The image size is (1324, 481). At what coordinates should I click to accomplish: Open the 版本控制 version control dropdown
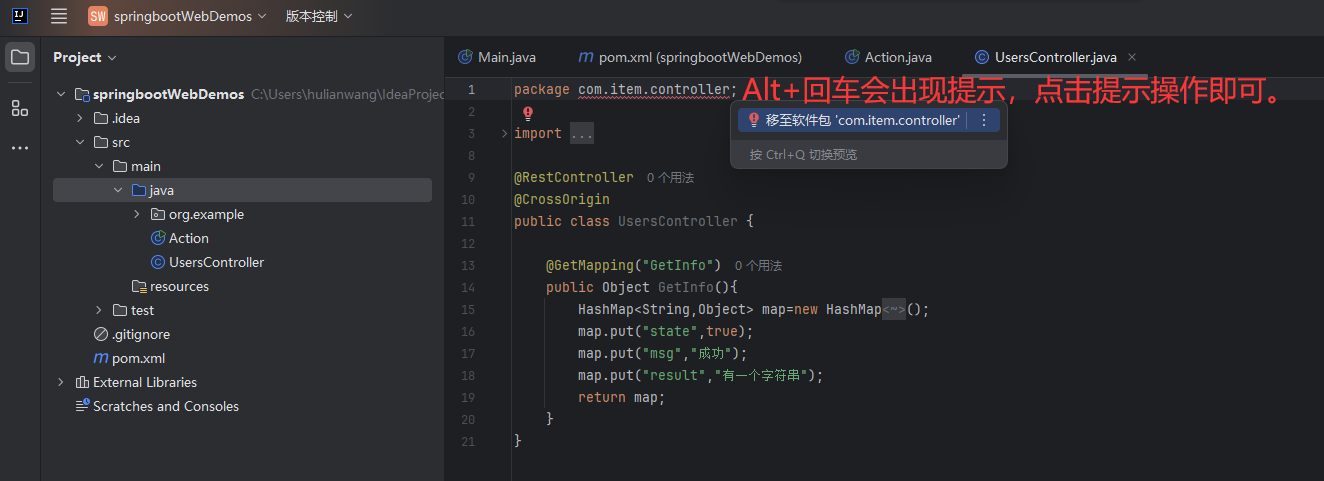point(318,16)
